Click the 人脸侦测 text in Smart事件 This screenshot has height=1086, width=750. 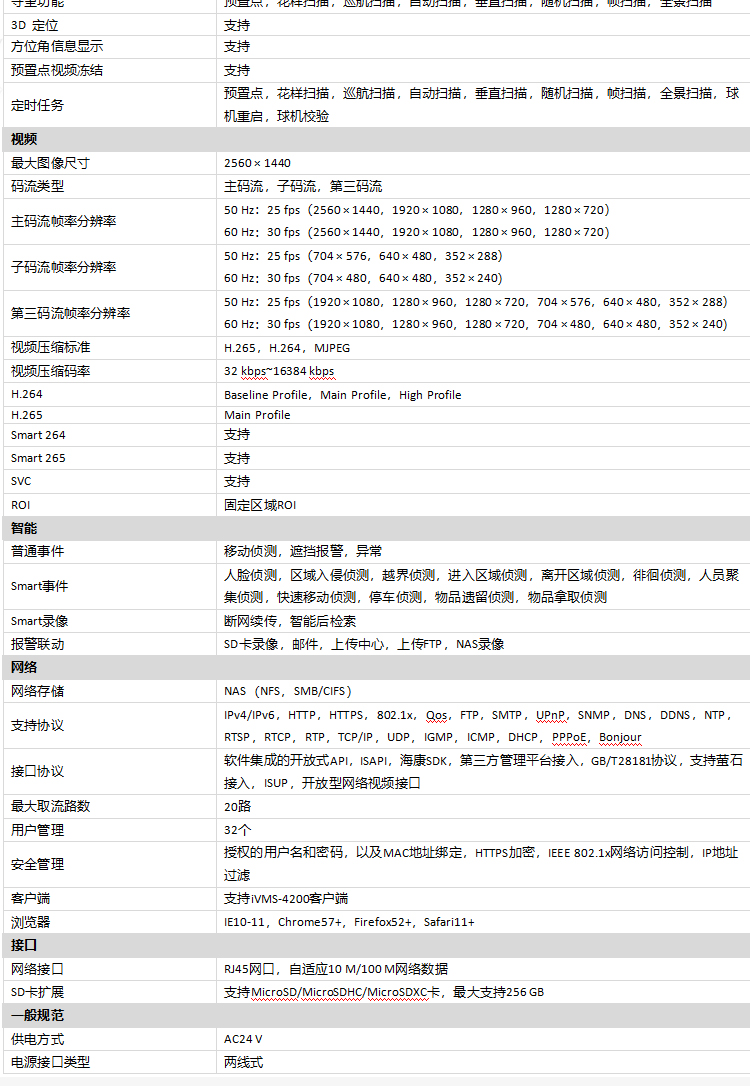click(x=250, y=575)
